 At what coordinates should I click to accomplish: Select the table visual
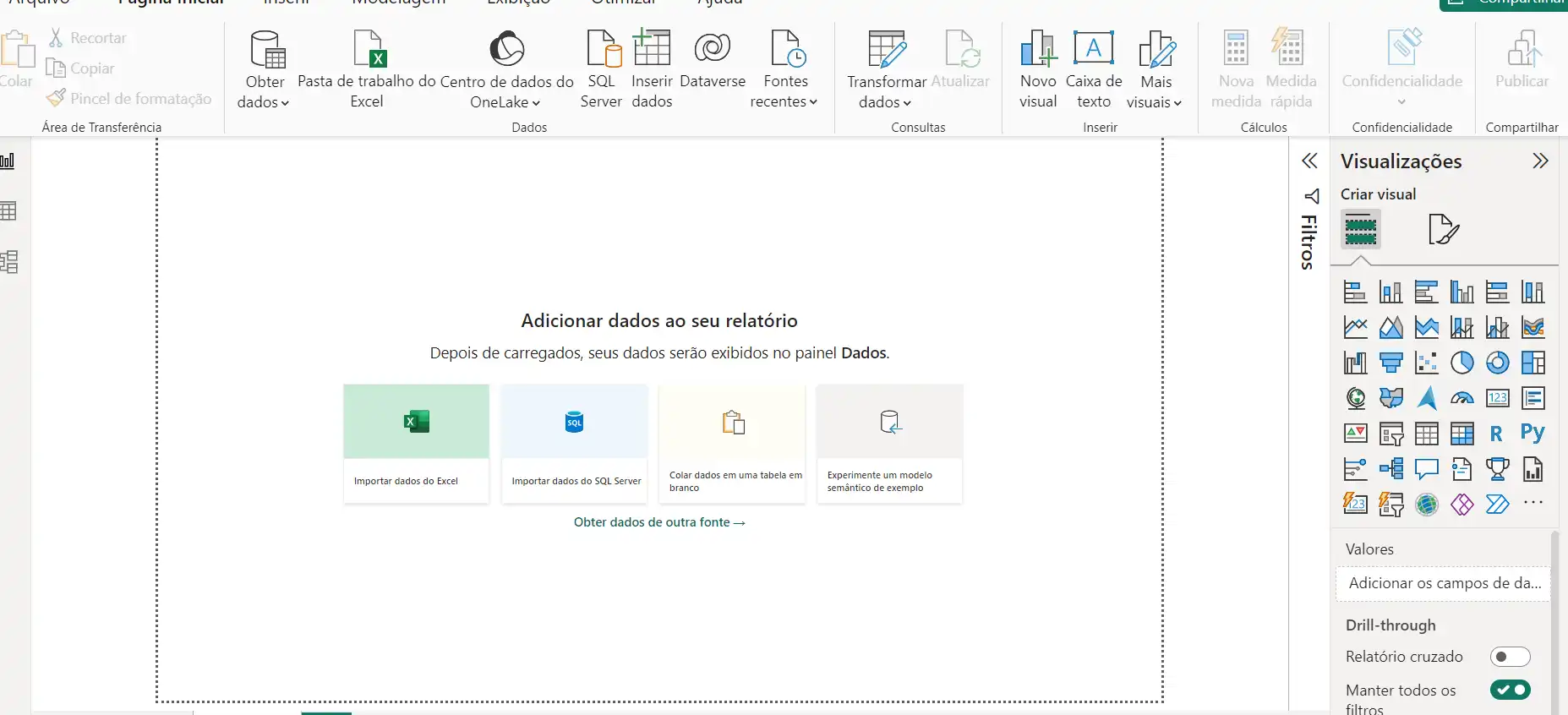pyautogui.click(x=1426, y=434)
